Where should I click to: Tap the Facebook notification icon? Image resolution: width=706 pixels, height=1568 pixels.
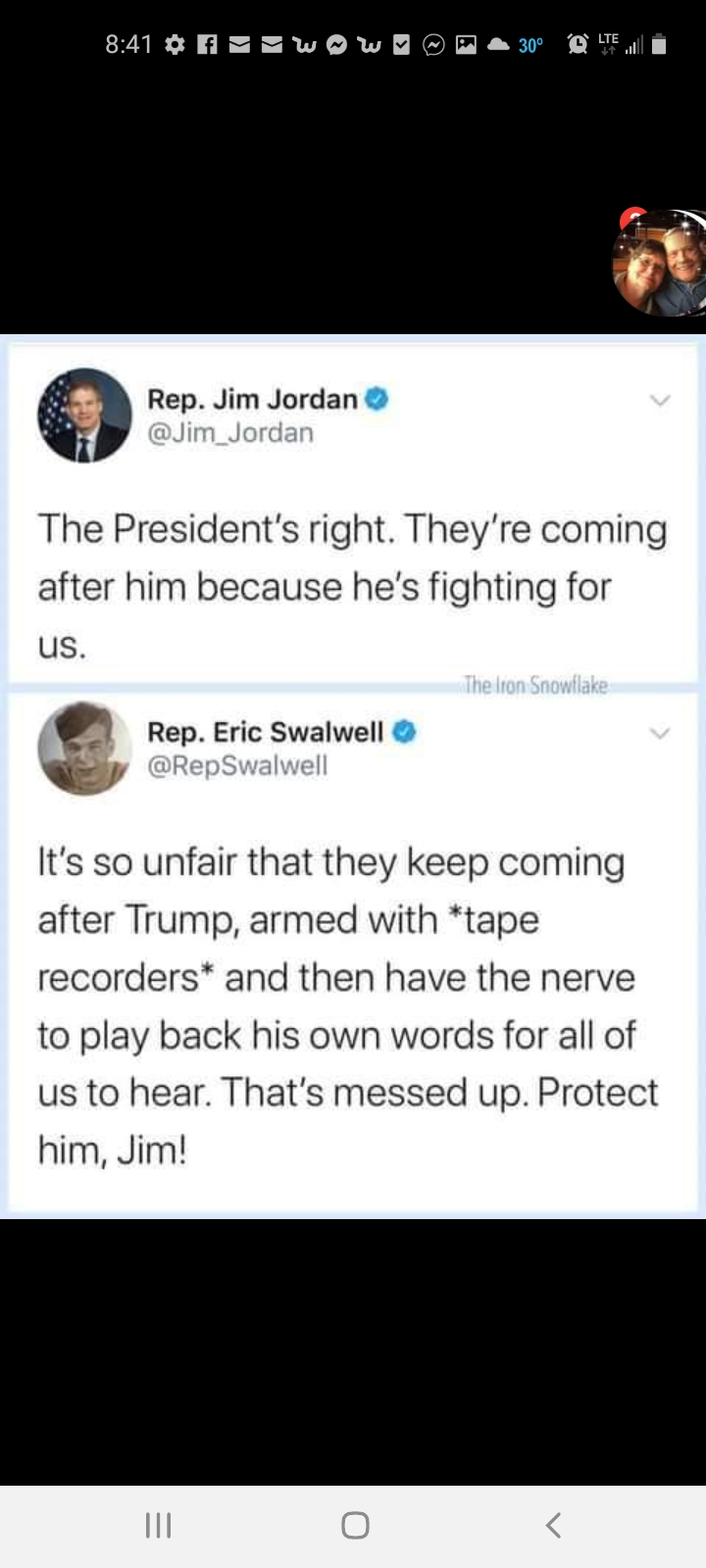pyautogui.click(x=207, y=44)
